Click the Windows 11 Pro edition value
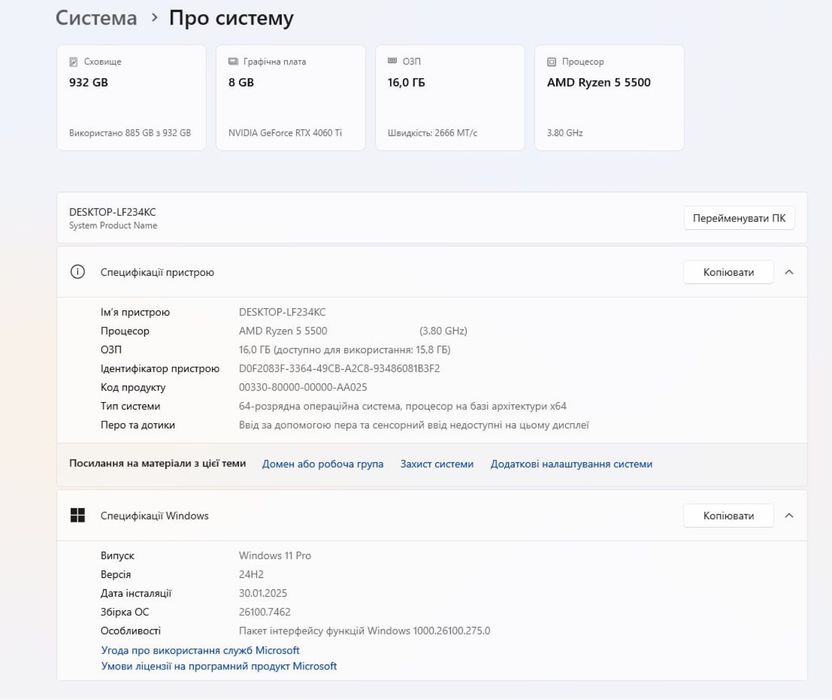This screenshot has height=700, width=832. coord(275,556)
